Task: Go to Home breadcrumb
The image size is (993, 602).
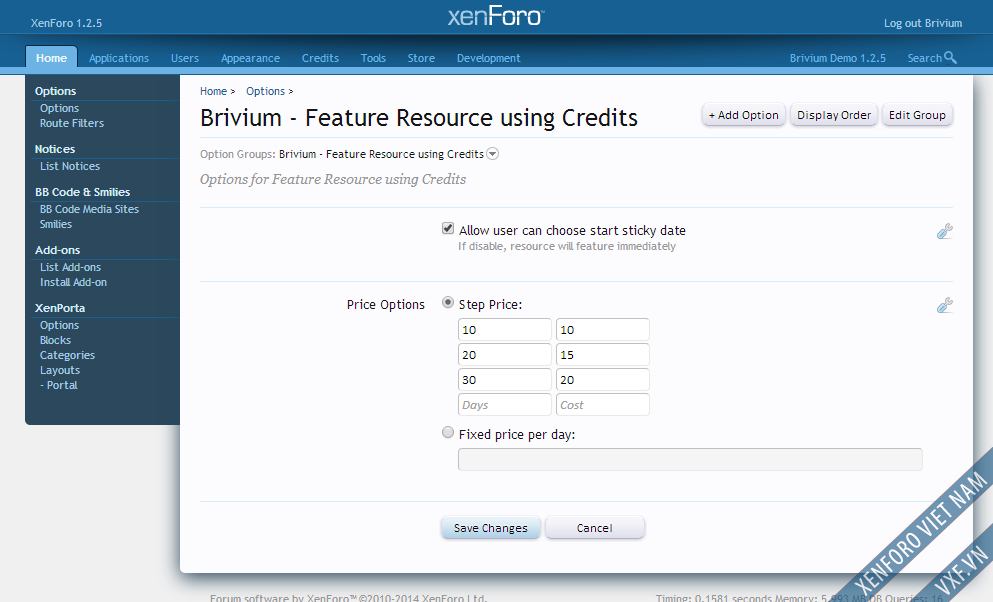Action: (x=213, y=91)
